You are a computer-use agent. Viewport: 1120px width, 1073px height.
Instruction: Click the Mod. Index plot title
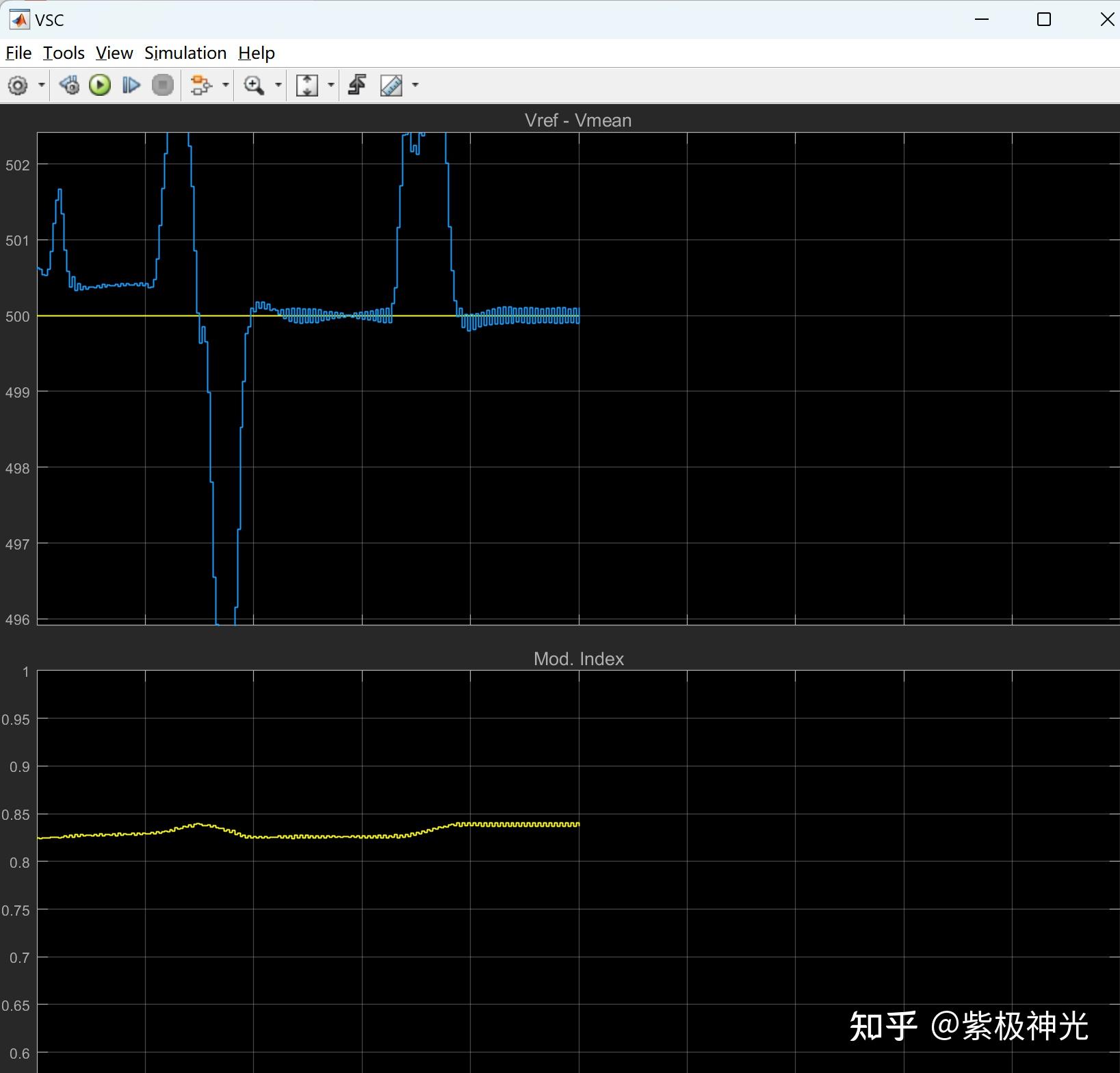pos(578,658)
